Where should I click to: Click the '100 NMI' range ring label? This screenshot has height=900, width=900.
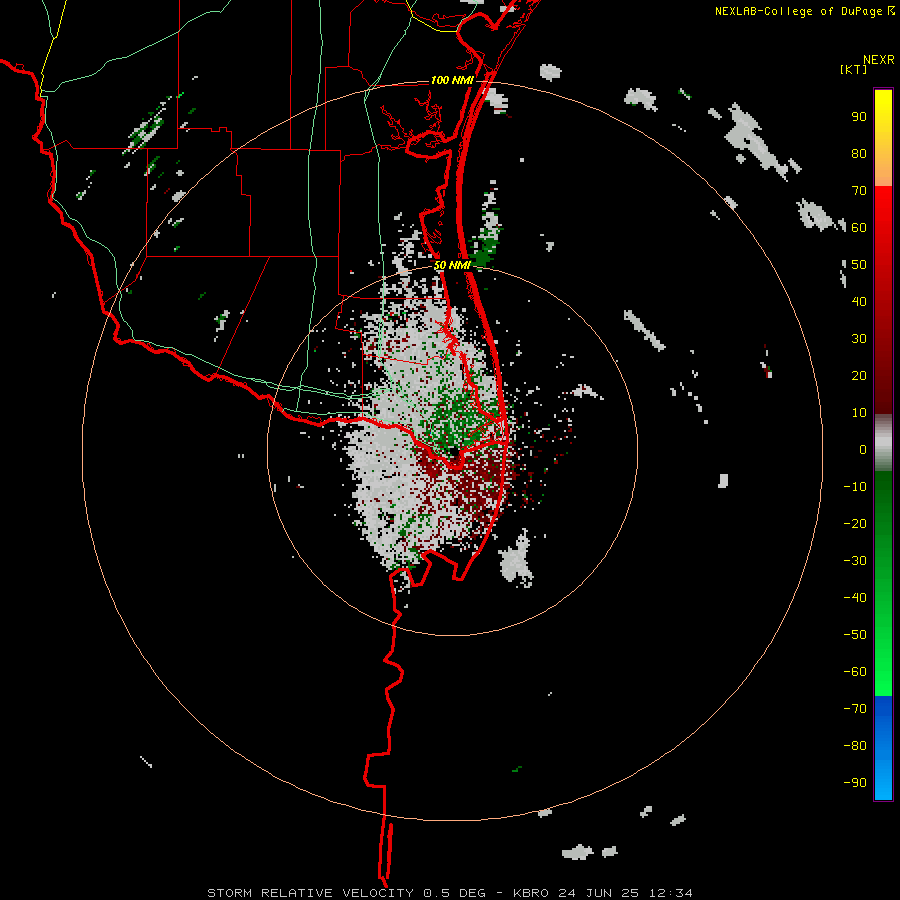pyautogui.click(x=452, y=80)
